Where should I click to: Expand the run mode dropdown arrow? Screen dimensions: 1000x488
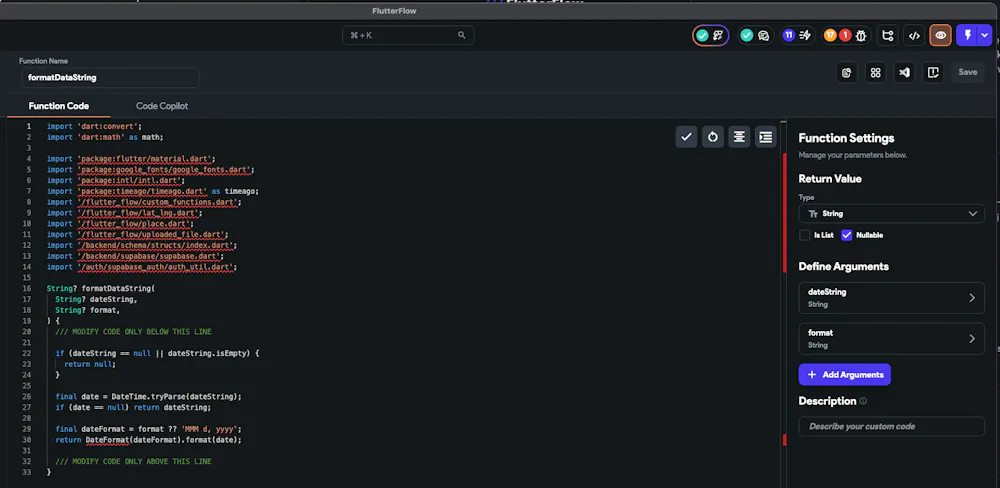(x=985, y=36)
